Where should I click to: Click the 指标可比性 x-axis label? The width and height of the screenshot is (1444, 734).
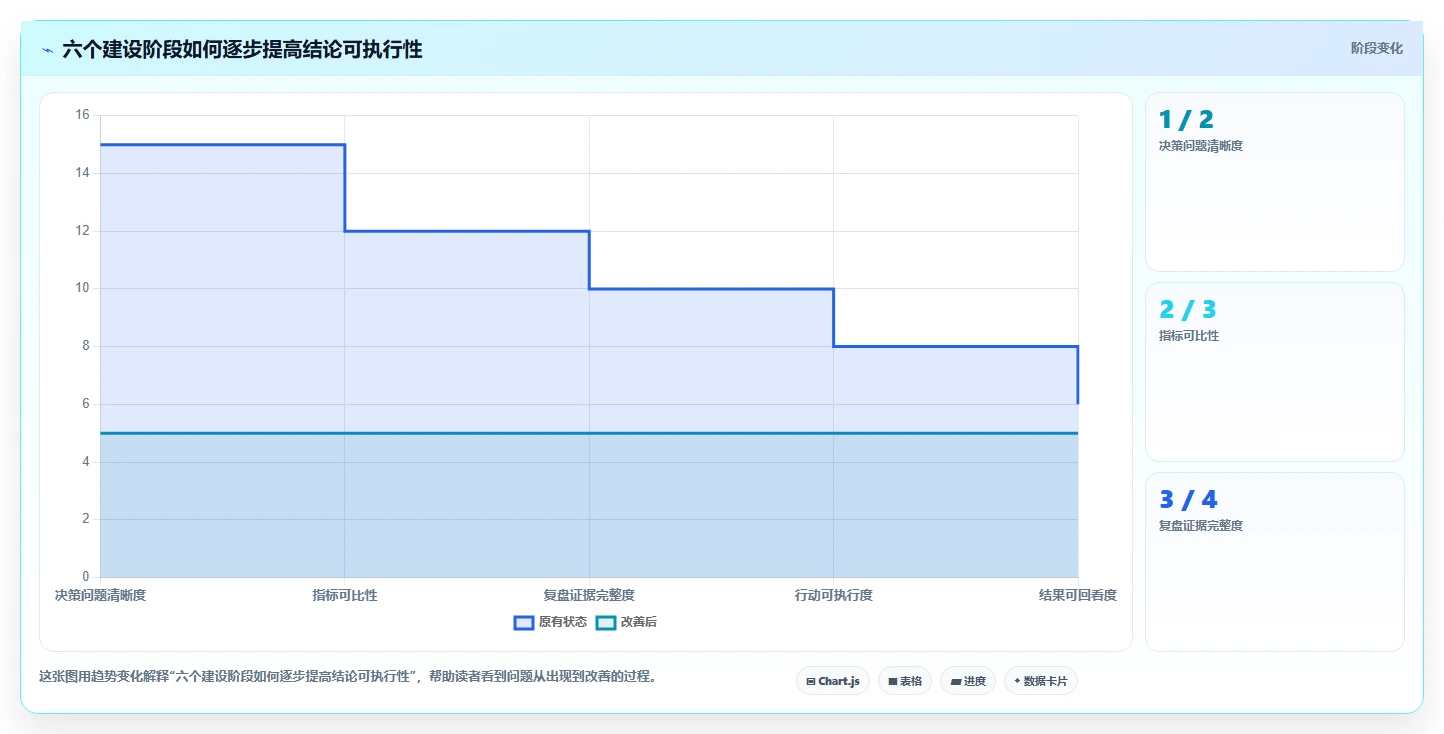pos(345,595)
